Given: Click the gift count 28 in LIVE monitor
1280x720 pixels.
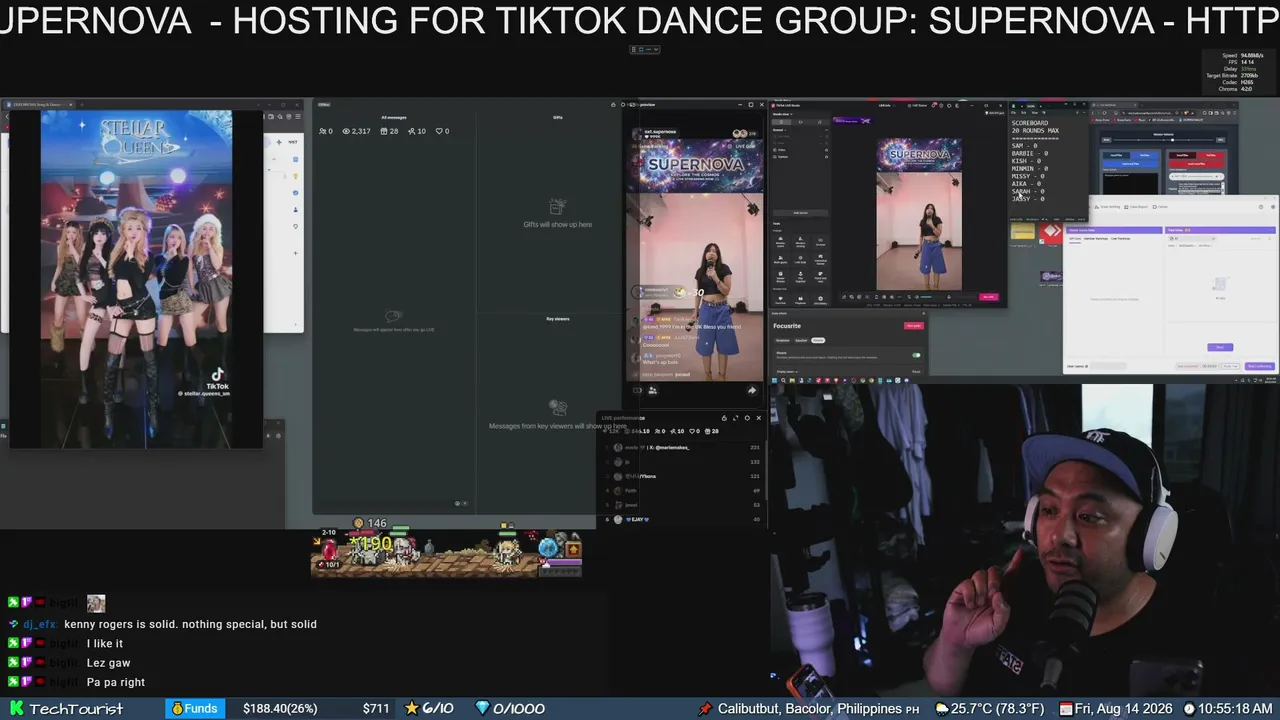Looking at the screenshot, I should point(390,131).
